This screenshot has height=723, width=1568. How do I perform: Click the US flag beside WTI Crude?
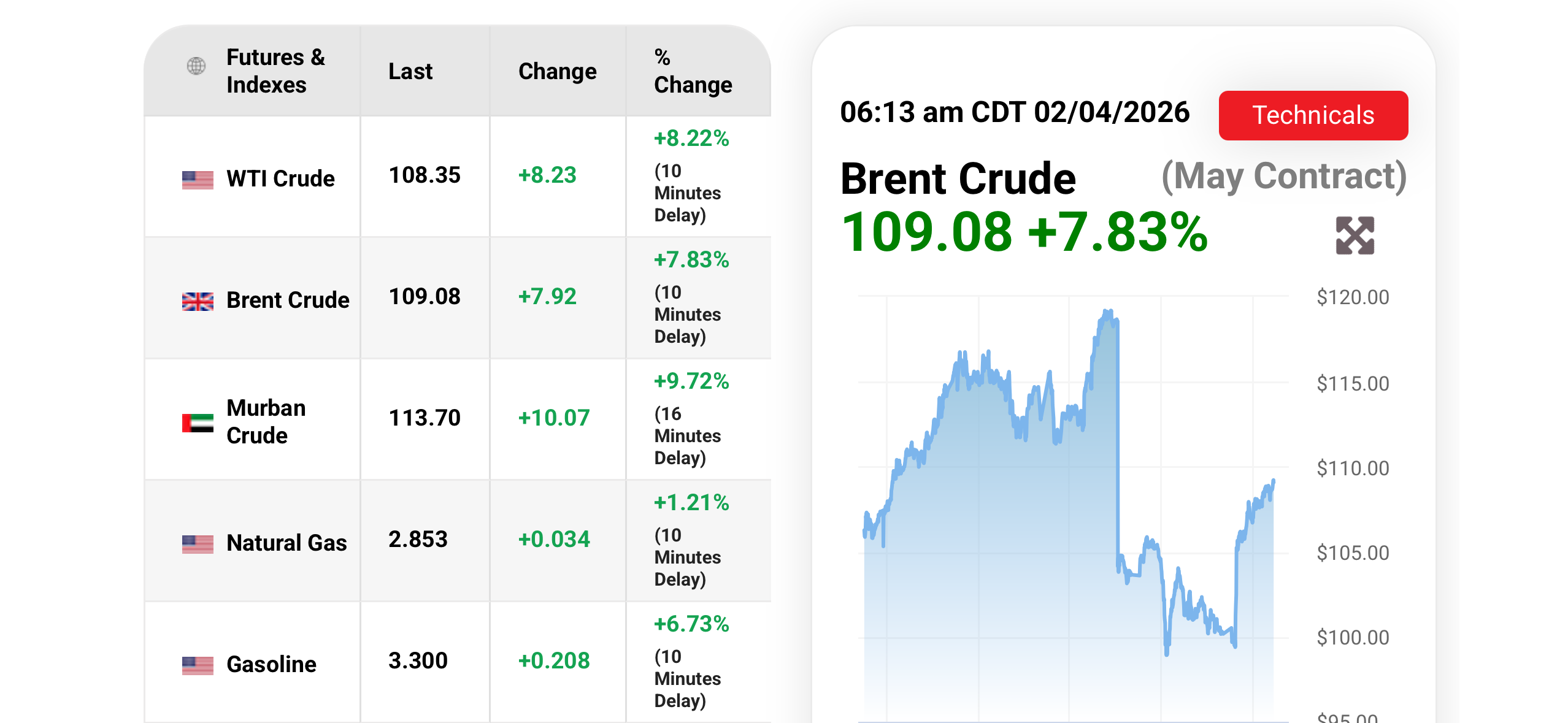[x=198, y=180]
